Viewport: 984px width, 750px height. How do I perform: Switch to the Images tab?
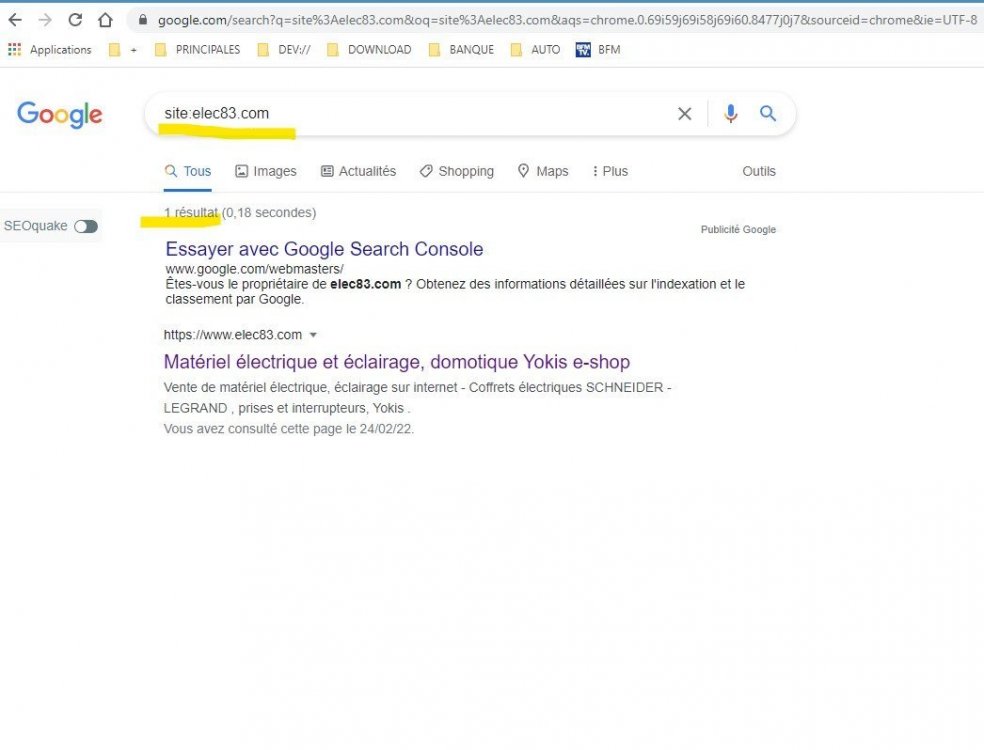[265, 171]
